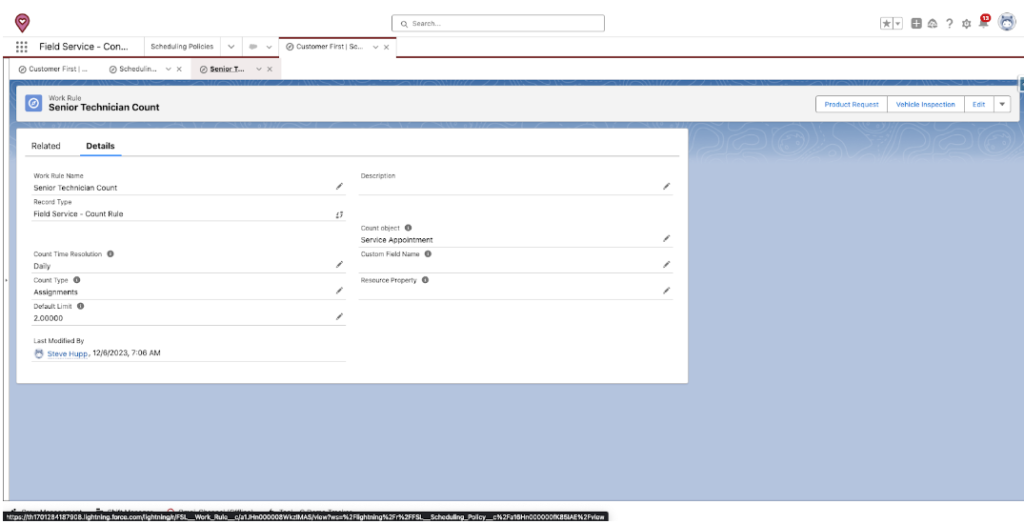
Task: Click the 'Assignments' count type value
Action: pos(56,292)
